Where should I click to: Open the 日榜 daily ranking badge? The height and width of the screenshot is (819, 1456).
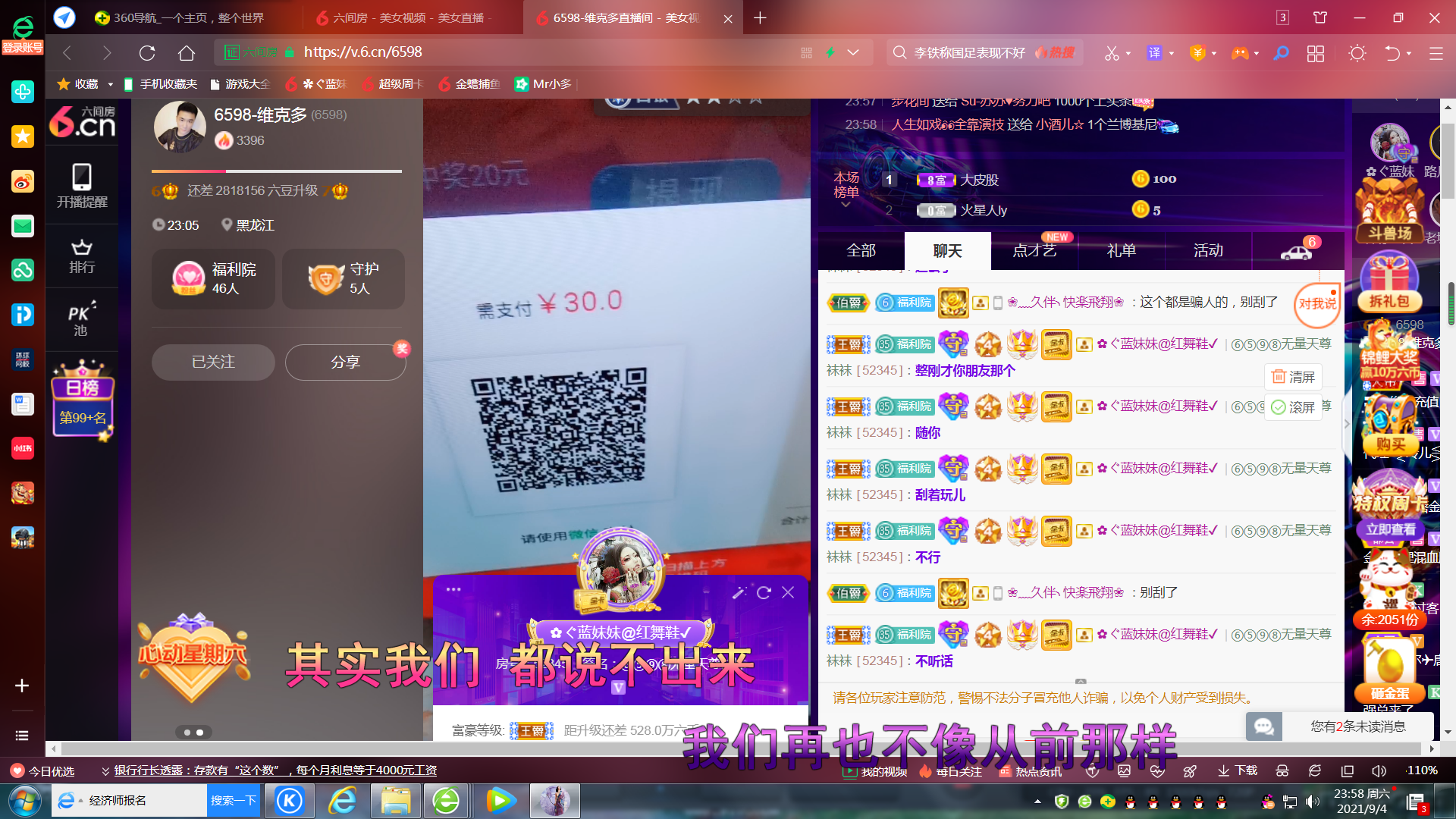pyautogui.click(x=82, y=400)
